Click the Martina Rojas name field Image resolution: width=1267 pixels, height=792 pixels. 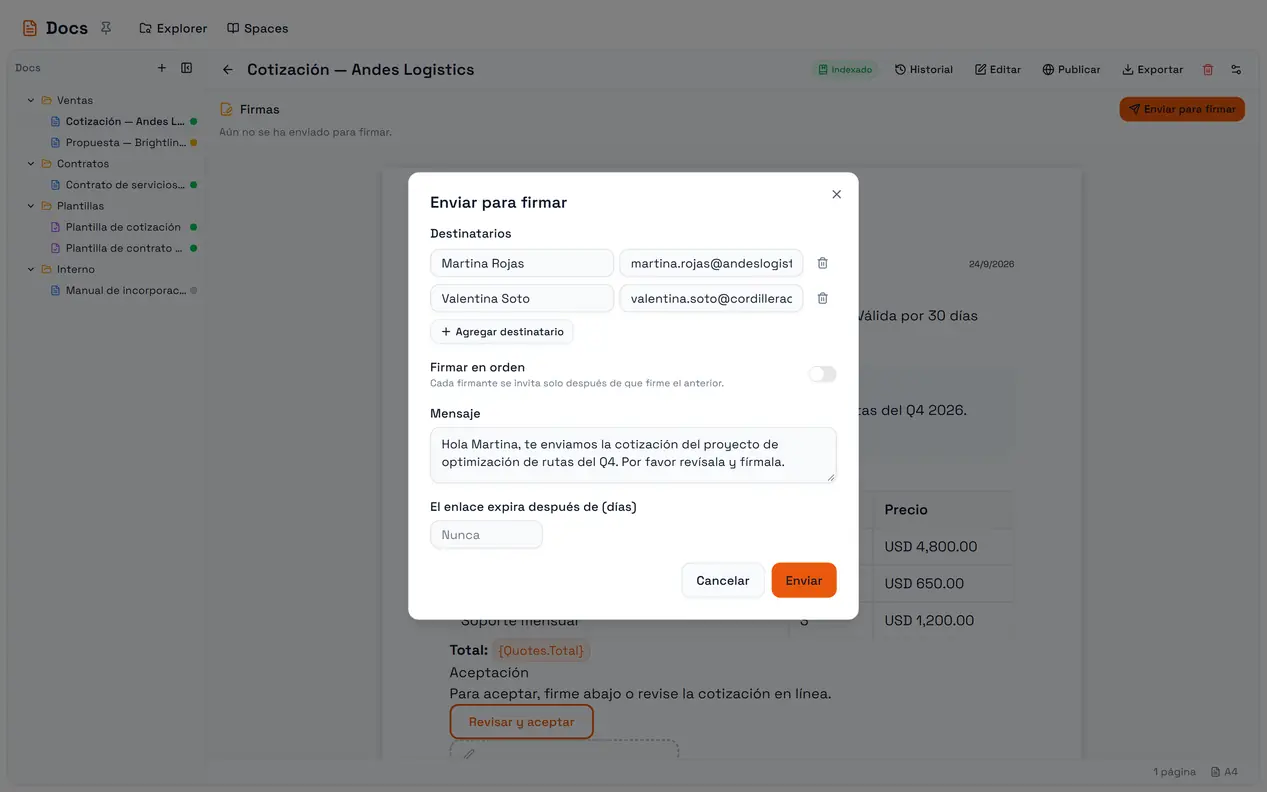coord(522,263)
